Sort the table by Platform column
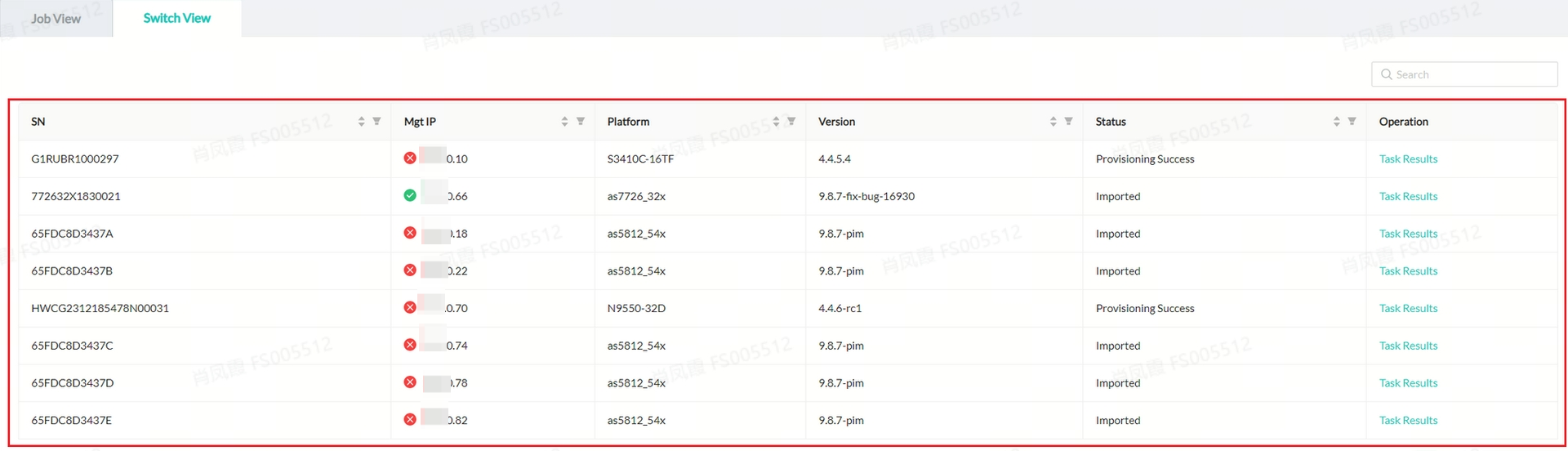 [x=776, y=122]
